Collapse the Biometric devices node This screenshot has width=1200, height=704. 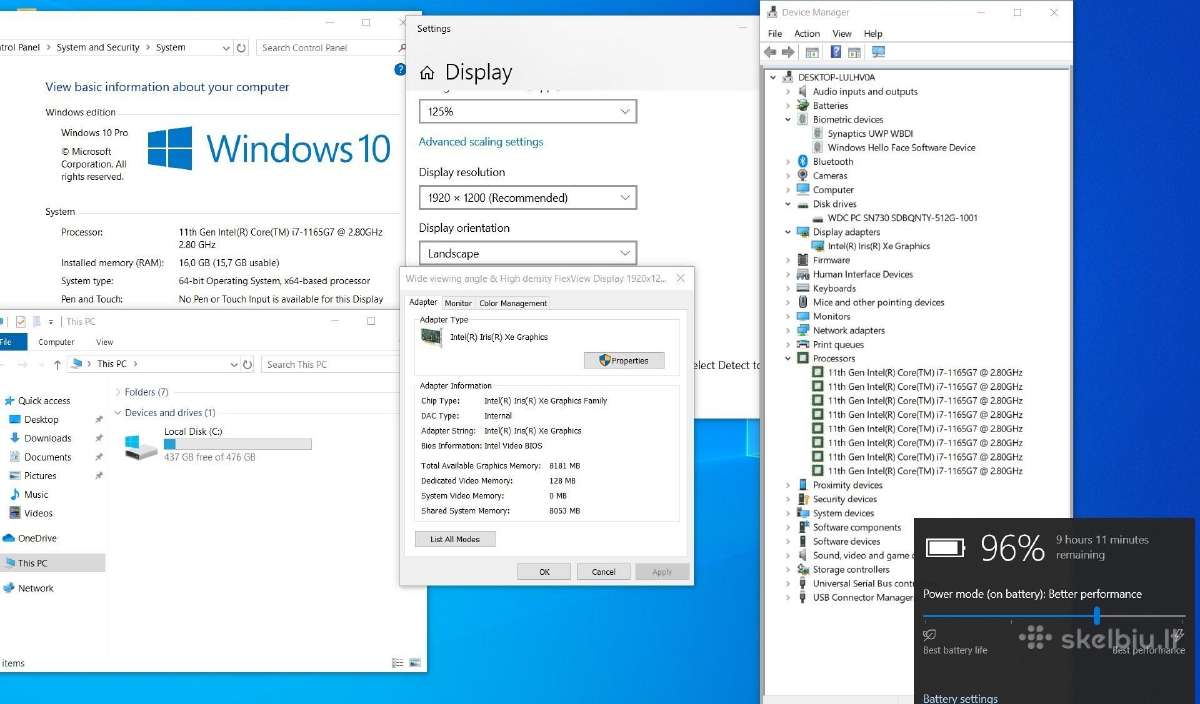click(788, 119)
